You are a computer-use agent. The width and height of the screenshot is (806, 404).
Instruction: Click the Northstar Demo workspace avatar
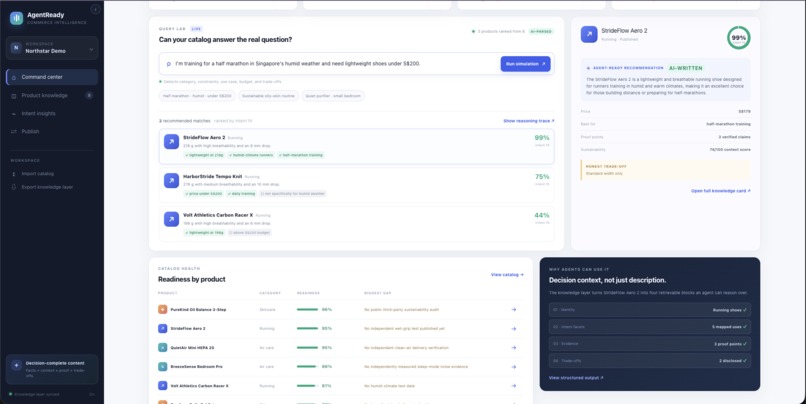click(16, 48)
